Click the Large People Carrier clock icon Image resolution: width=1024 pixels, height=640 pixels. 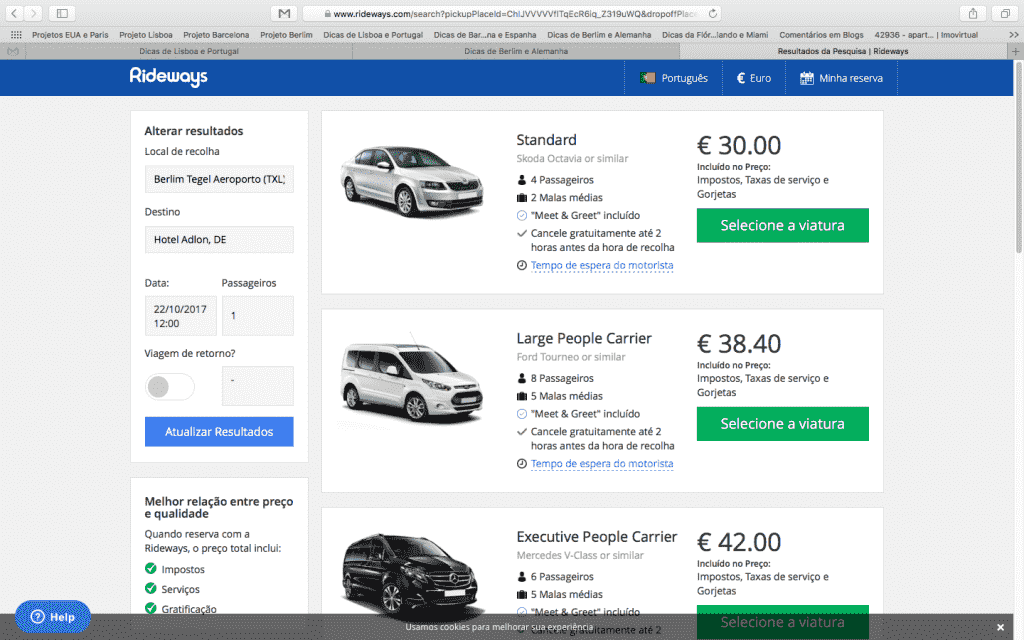(x=522, y=464)
